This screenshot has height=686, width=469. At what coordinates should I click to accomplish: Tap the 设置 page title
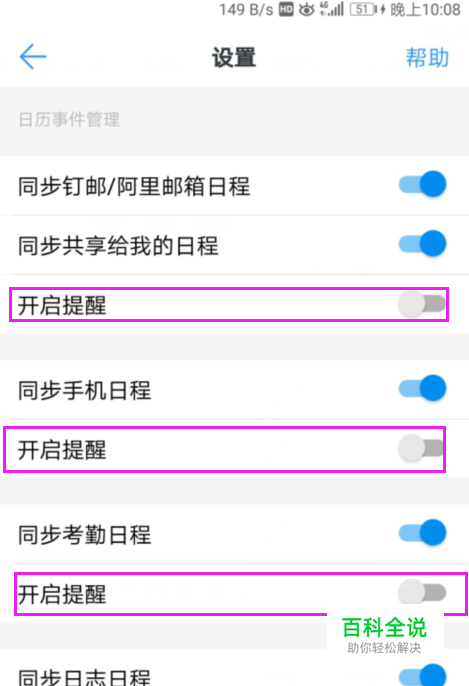(x=234, y=57)
